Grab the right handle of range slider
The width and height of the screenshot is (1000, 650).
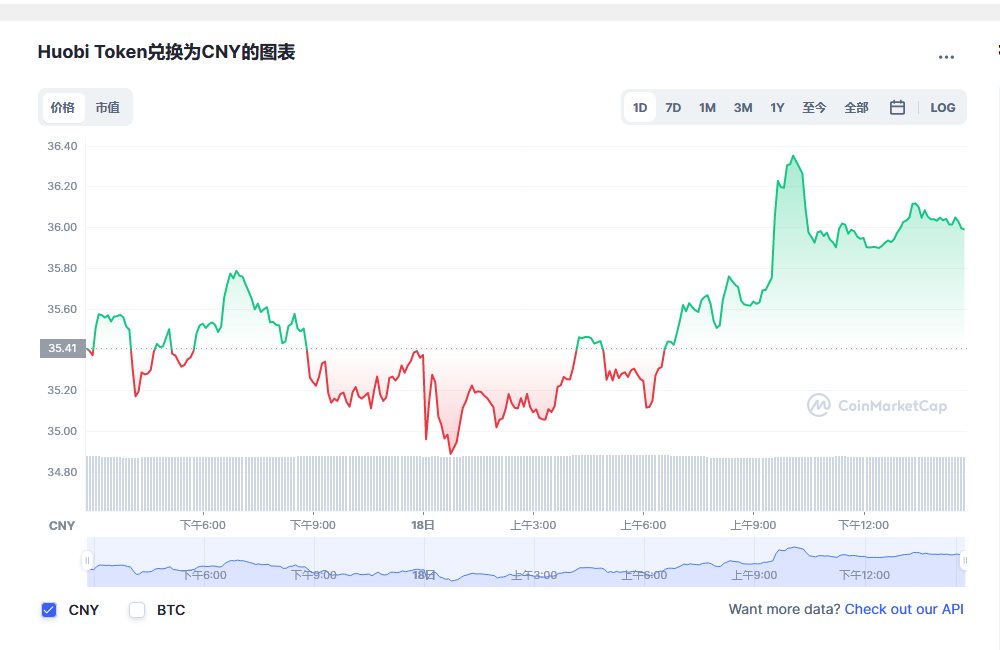(964, 561)
